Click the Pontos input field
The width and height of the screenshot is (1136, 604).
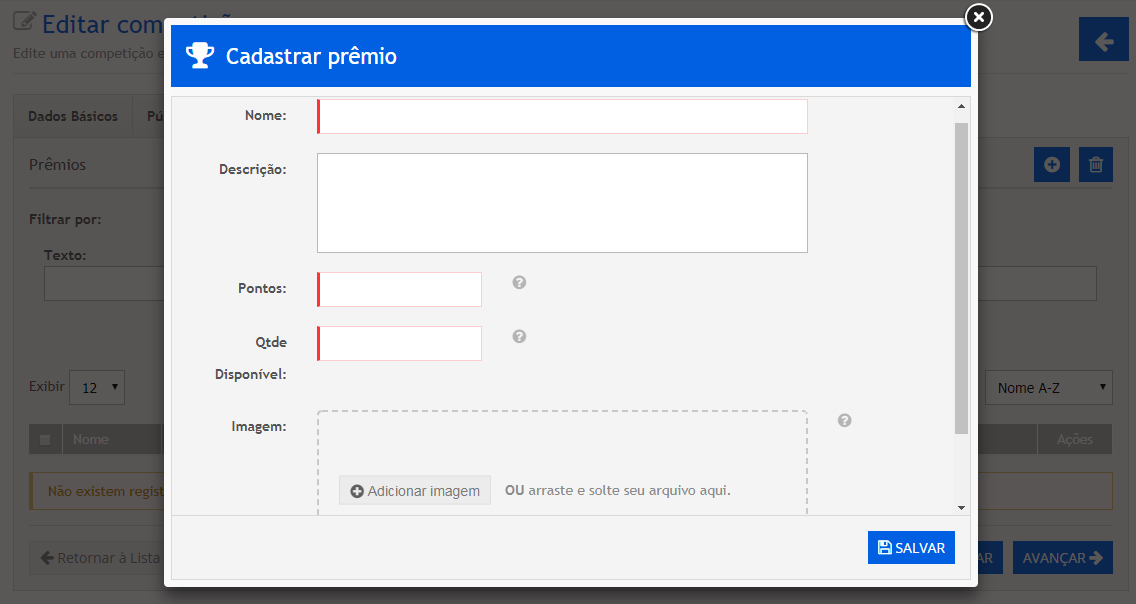(400, 289)
